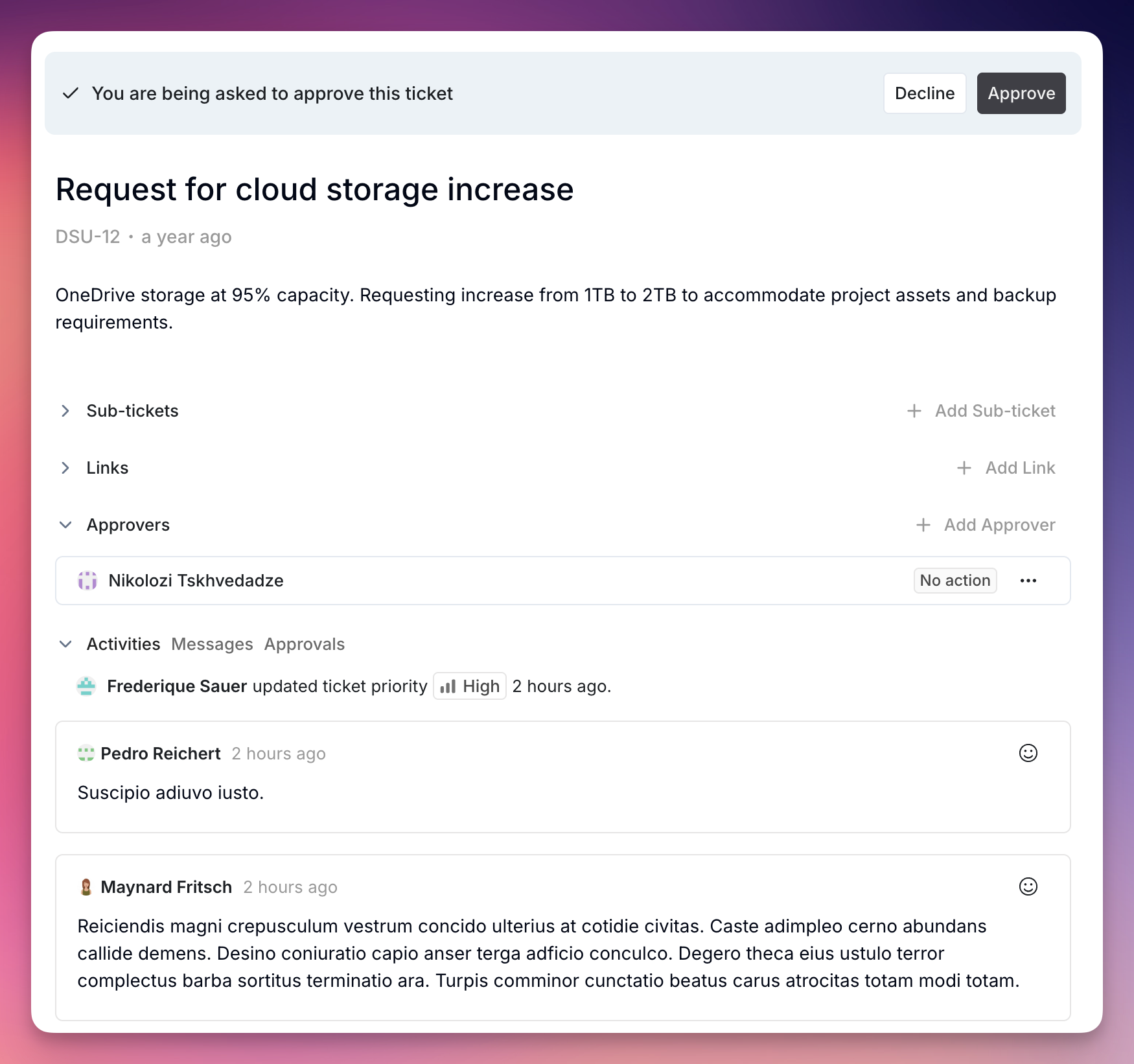Click the ticket title 'Request for cloud storage increase'
The image size is (1134, 1064).
(x=315, y=190)
